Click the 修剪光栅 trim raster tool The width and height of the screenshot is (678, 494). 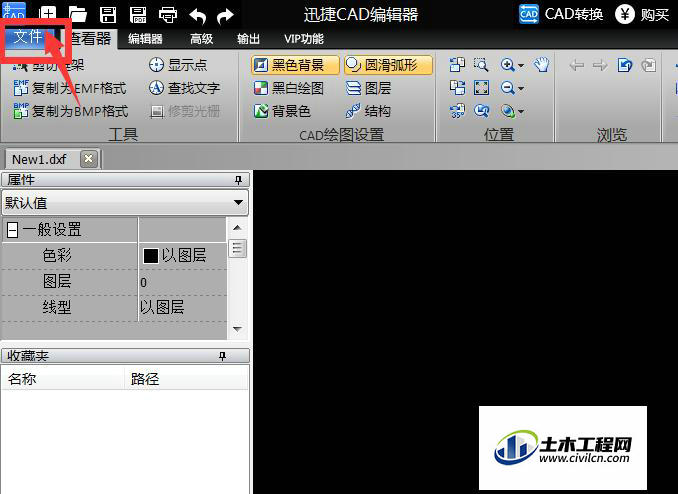pos(185,112)
